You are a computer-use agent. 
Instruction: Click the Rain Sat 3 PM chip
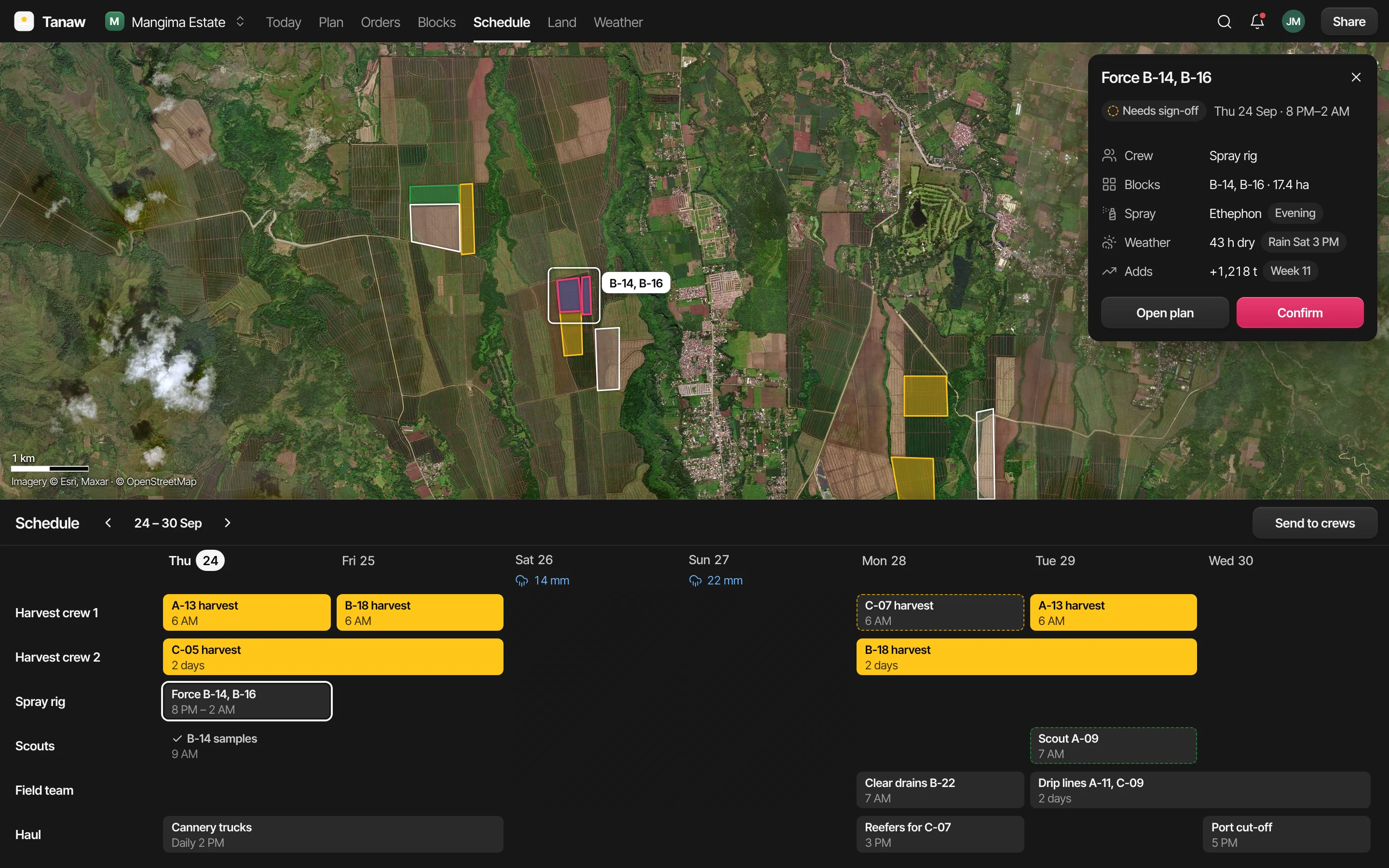(x=1303, y=242)
